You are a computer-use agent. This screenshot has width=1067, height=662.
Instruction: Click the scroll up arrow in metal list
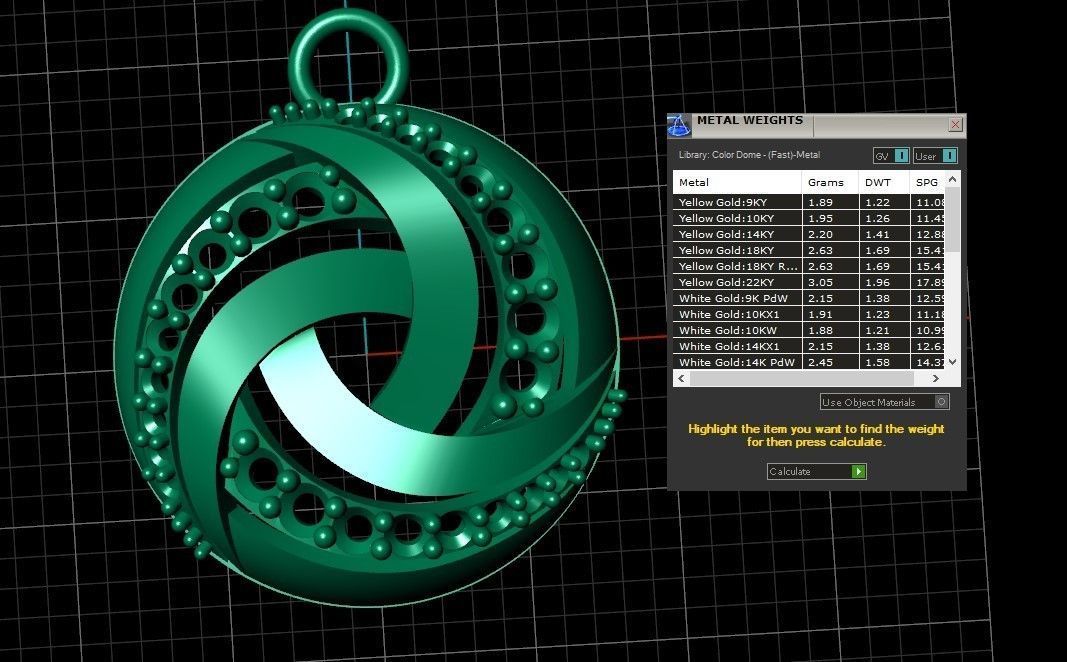tap(953, 179)
